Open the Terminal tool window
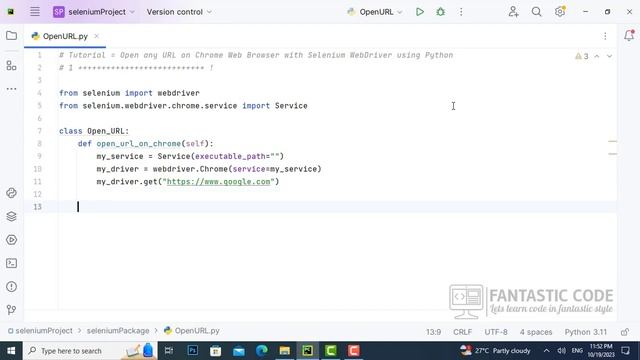Viewport: 640px width, 360px height. tap(11, 263)
